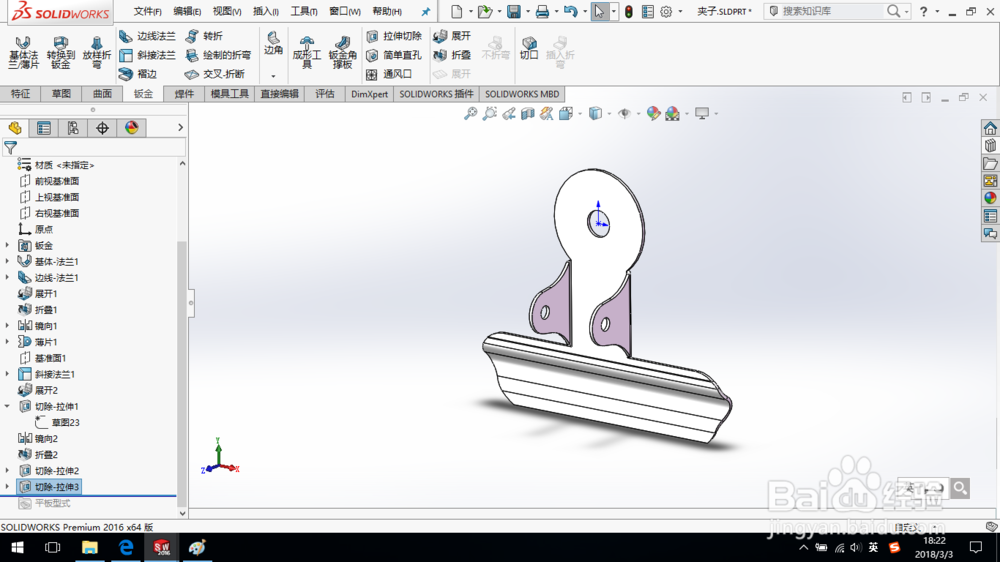Open the Forming Tool (成形工具)
The width and height of the screenshot is (1000, 562).
click(x=307, y=52)
